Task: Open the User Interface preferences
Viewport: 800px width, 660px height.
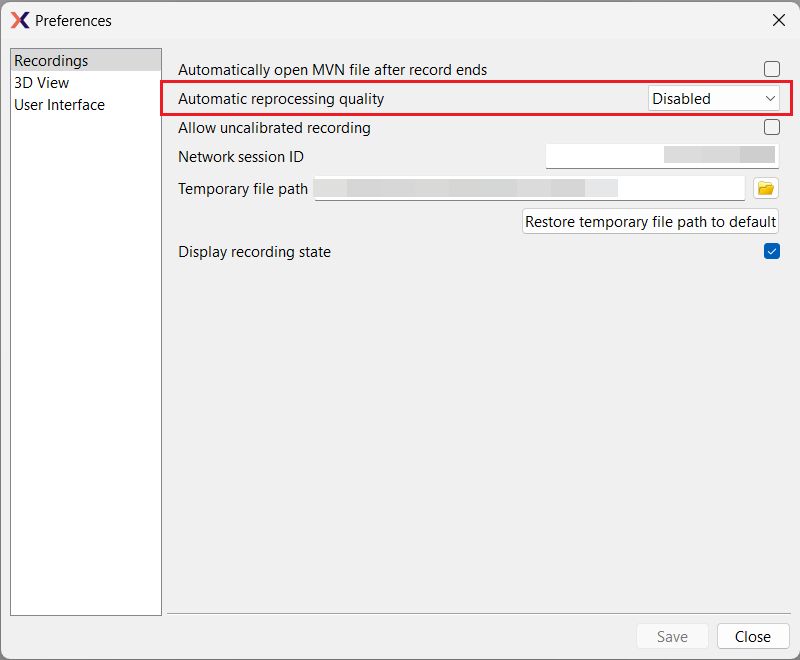Action: pyautogui.click(x=59, y=105)
